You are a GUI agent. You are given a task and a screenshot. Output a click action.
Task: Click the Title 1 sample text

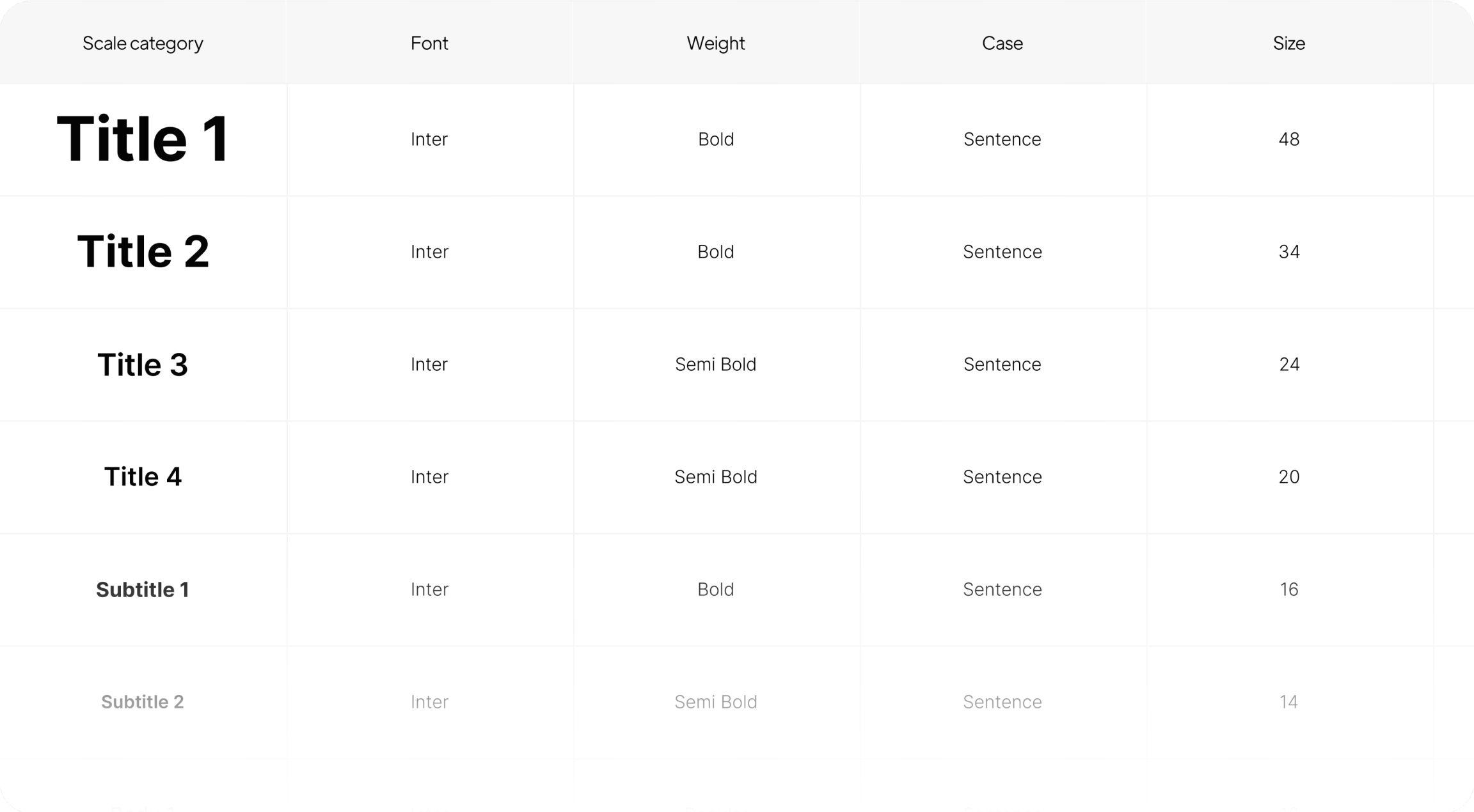tap(143, 139)
